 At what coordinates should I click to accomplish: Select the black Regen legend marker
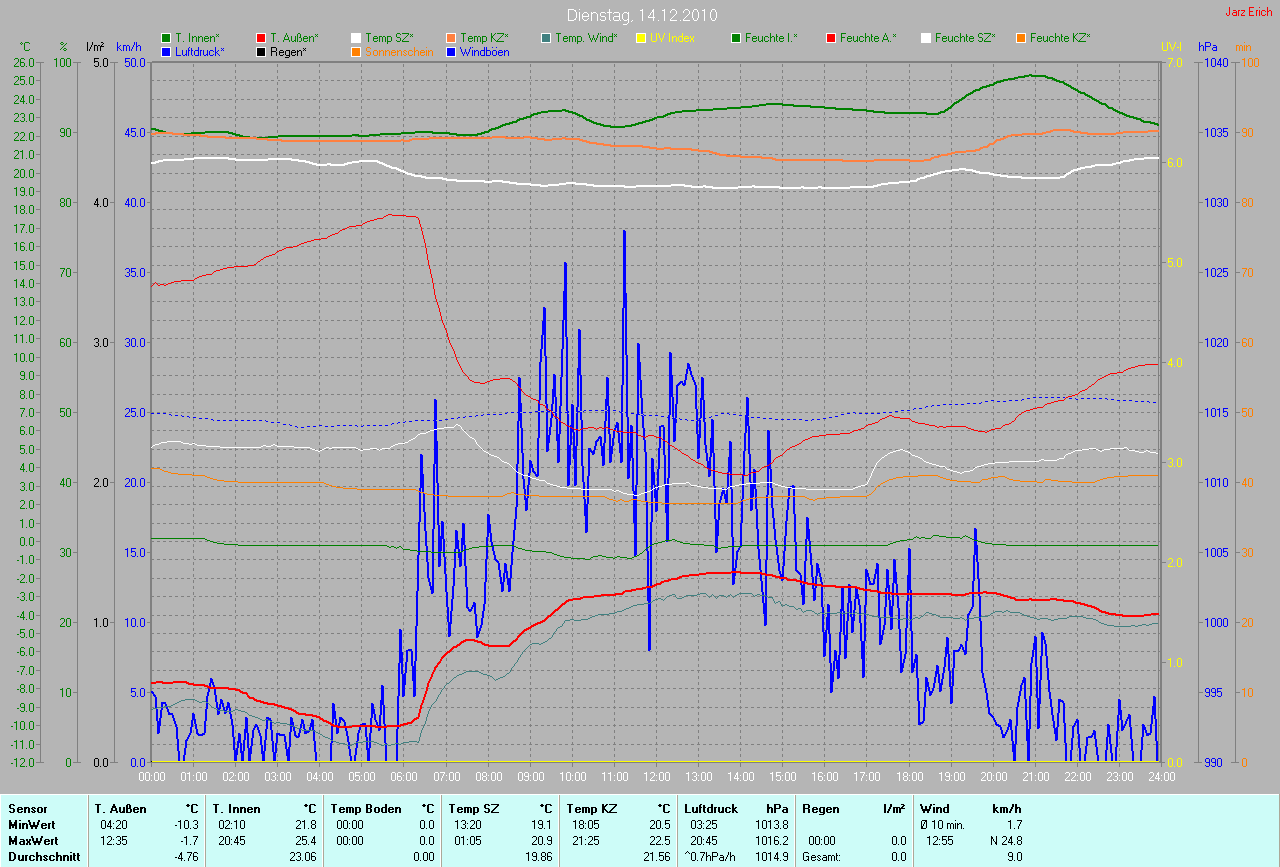coord(261,51)
